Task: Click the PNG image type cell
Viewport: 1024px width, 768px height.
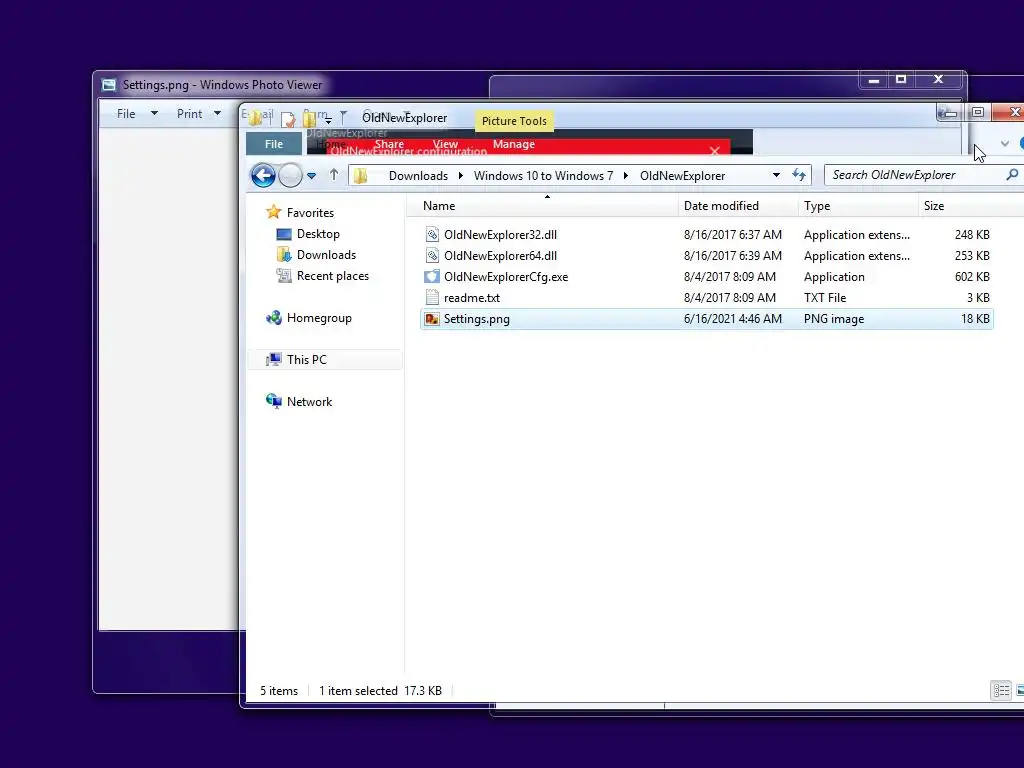Action: coord(834,319)
